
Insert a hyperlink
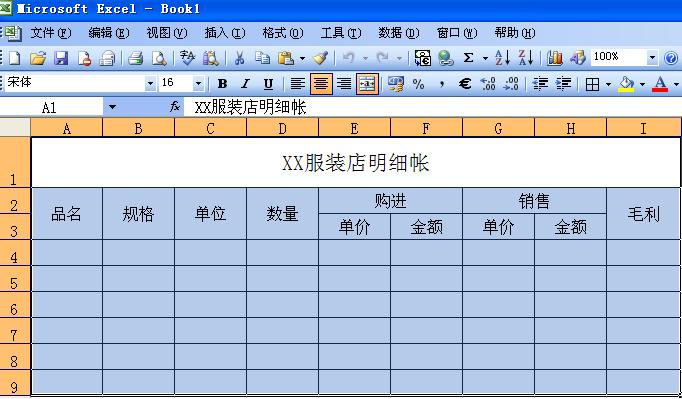point(446,58)
